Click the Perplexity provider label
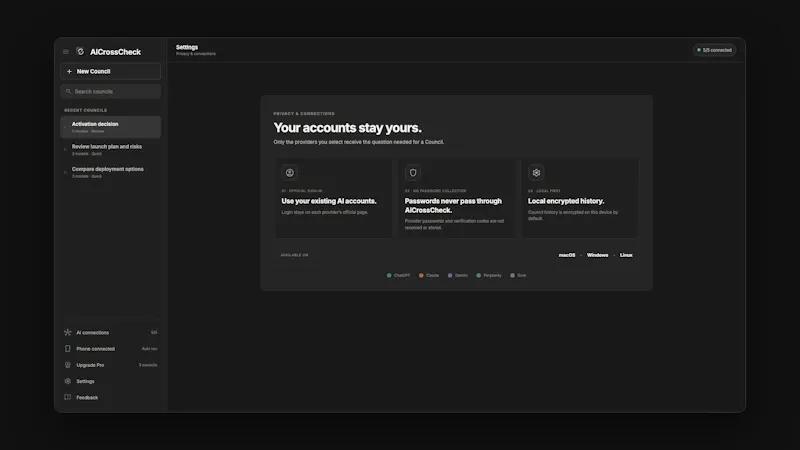The image size is (800, 450). [492, 276]
